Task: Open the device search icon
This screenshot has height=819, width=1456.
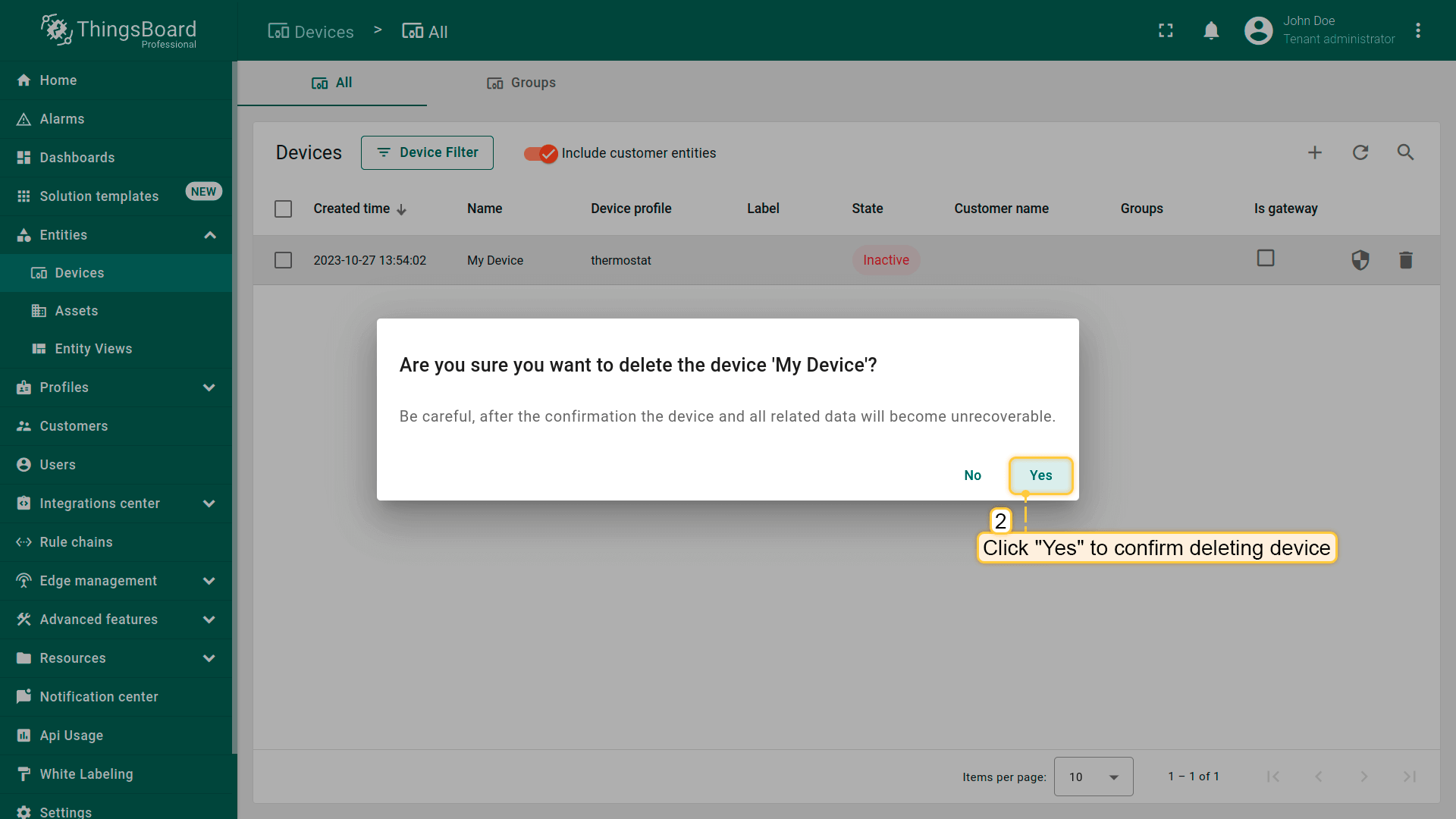Action: click(x=1405, y=152)
